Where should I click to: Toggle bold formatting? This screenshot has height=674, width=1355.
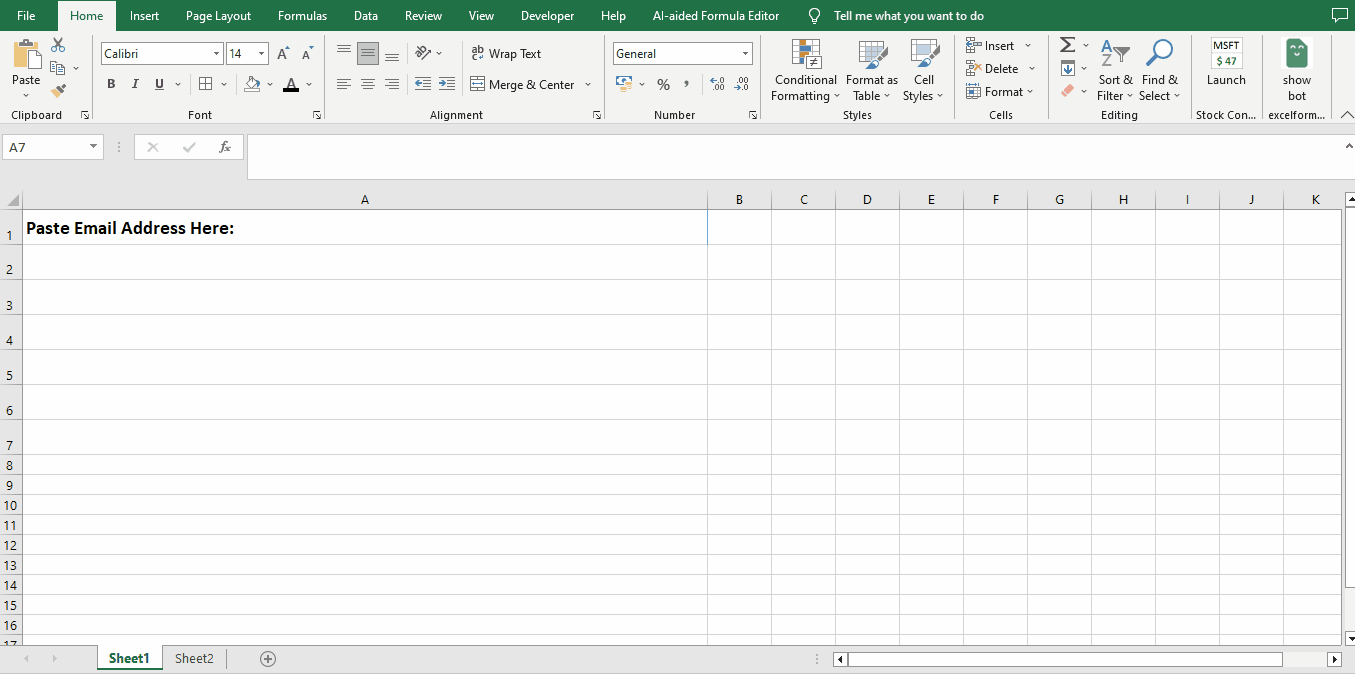[111, 84]
